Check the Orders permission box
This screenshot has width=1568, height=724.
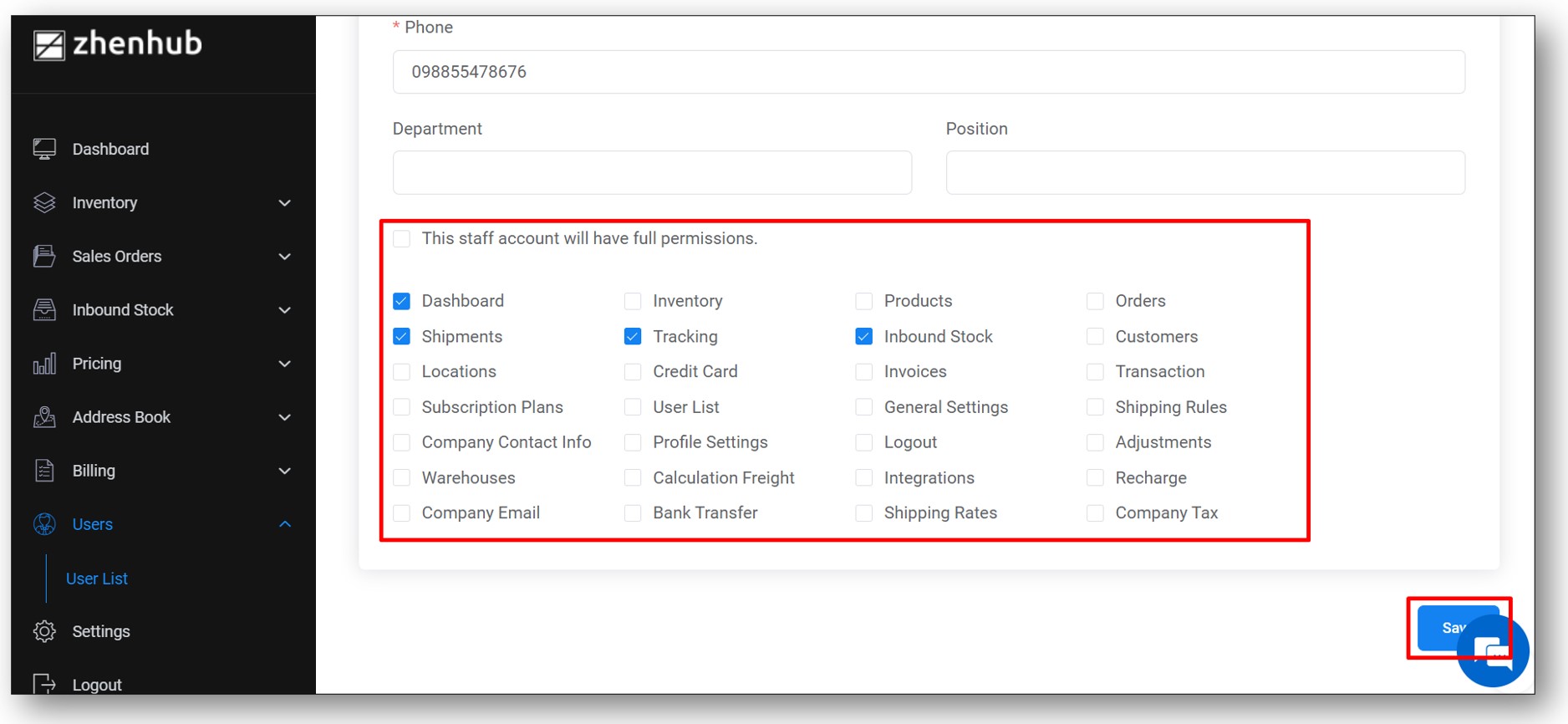point(1095,301)
